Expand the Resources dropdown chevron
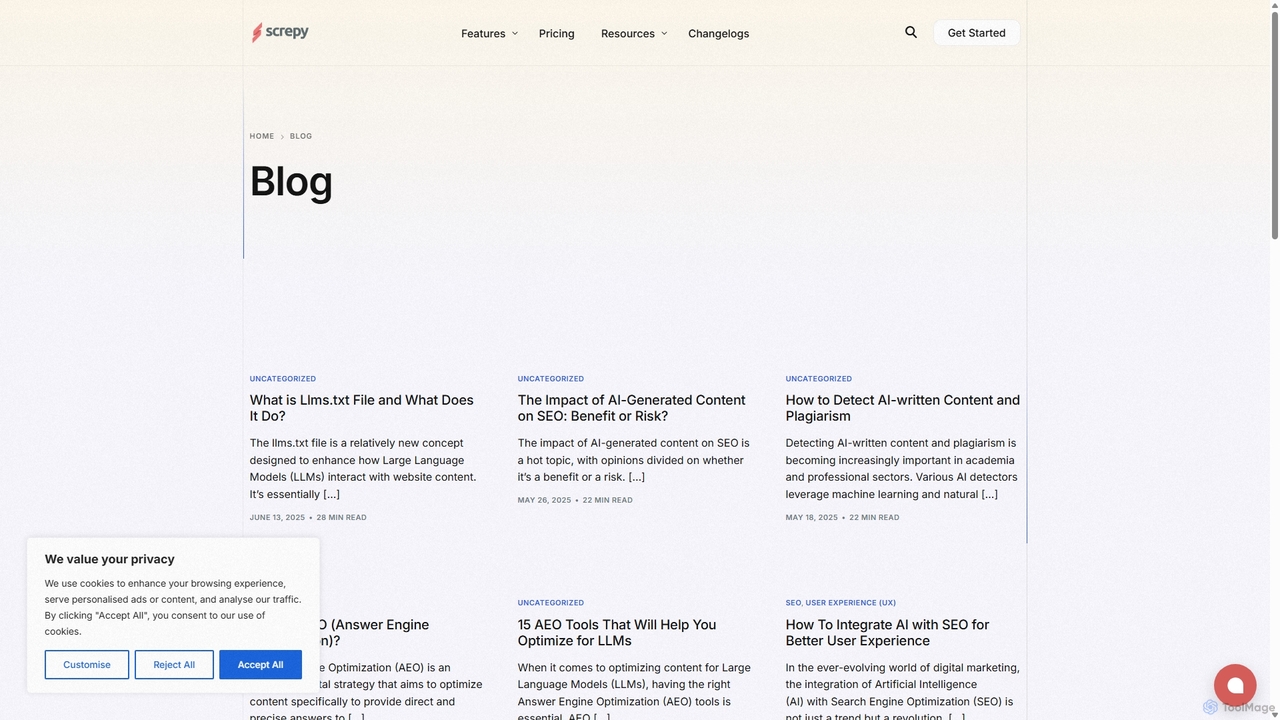This screenshot has height=720, width=1280. coord(664,33)
